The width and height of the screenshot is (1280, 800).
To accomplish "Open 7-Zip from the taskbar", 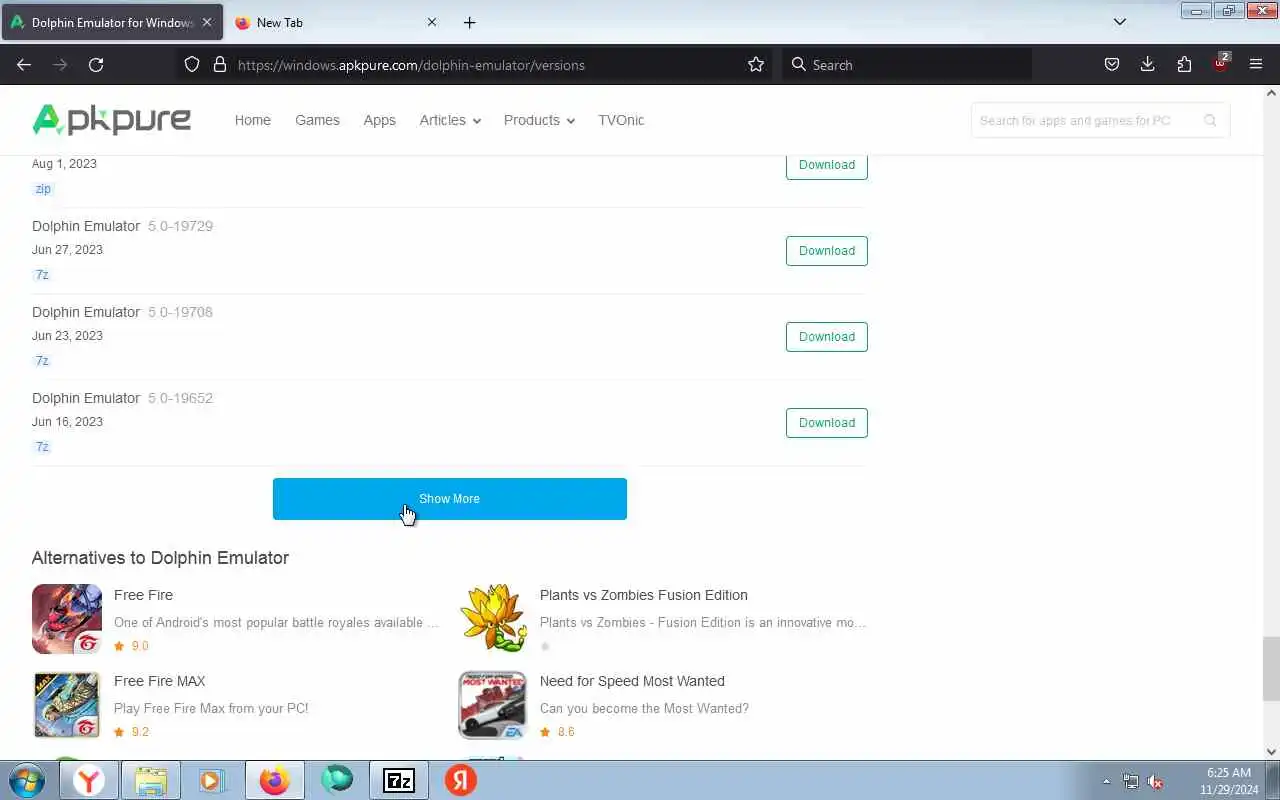I will [399, 780].
